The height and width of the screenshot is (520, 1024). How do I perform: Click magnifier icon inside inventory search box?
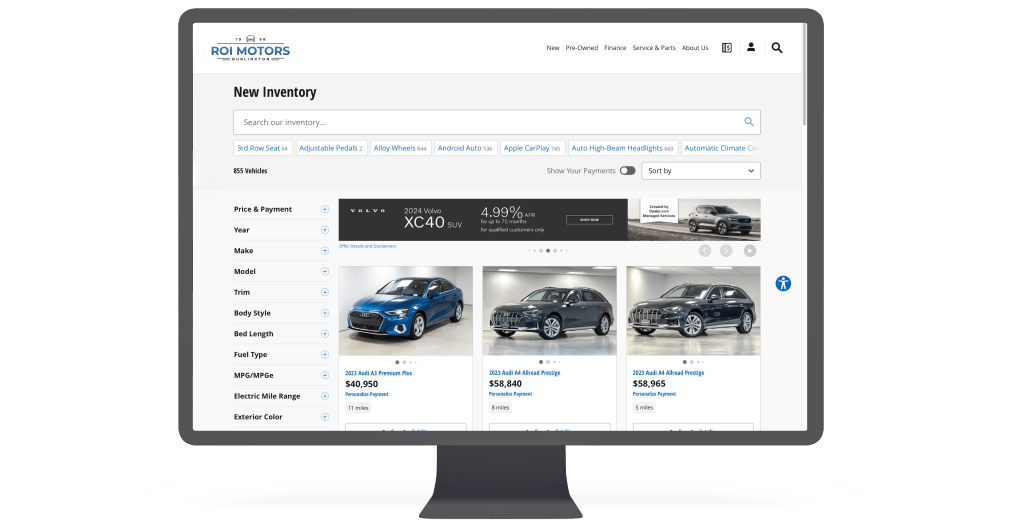coord(748,122)
